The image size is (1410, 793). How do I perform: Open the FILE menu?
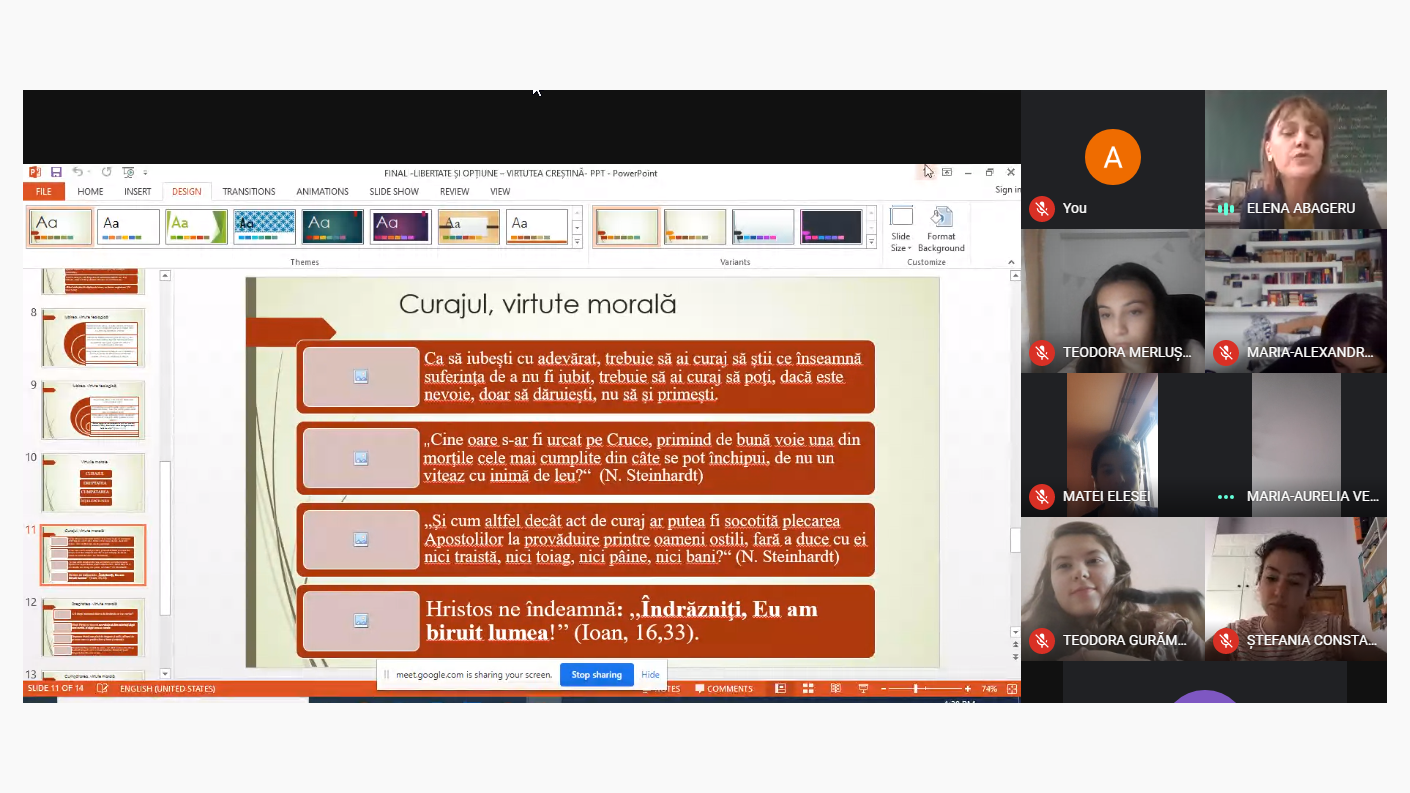(44, 191)
